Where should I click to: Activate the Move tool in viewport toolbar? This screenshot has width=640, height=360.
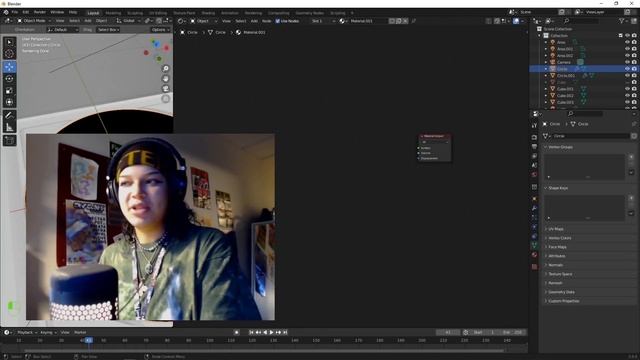point(9,67)
